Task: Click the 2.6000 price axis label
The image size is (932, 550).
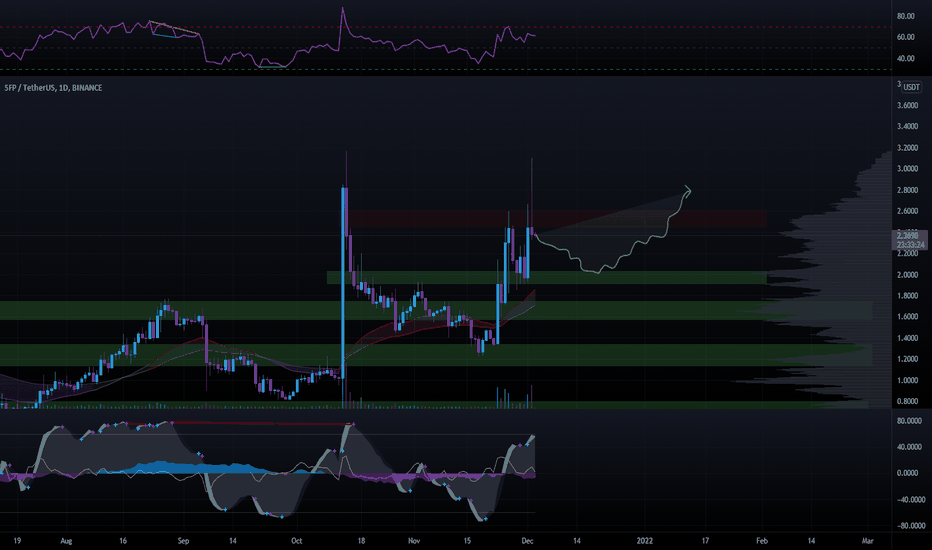Action: click(x=907, y=211)
